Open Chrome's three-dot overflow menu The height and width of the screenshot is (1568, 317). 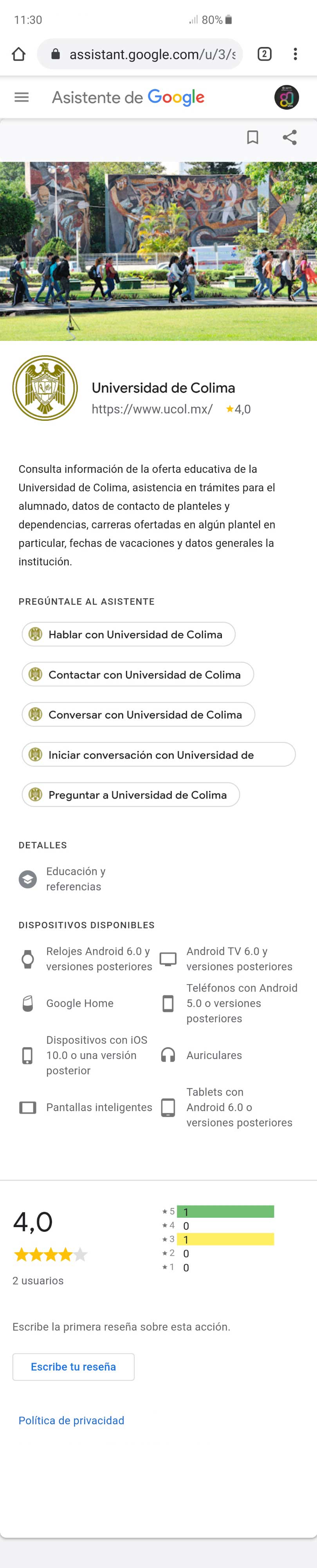click(295, 54)
